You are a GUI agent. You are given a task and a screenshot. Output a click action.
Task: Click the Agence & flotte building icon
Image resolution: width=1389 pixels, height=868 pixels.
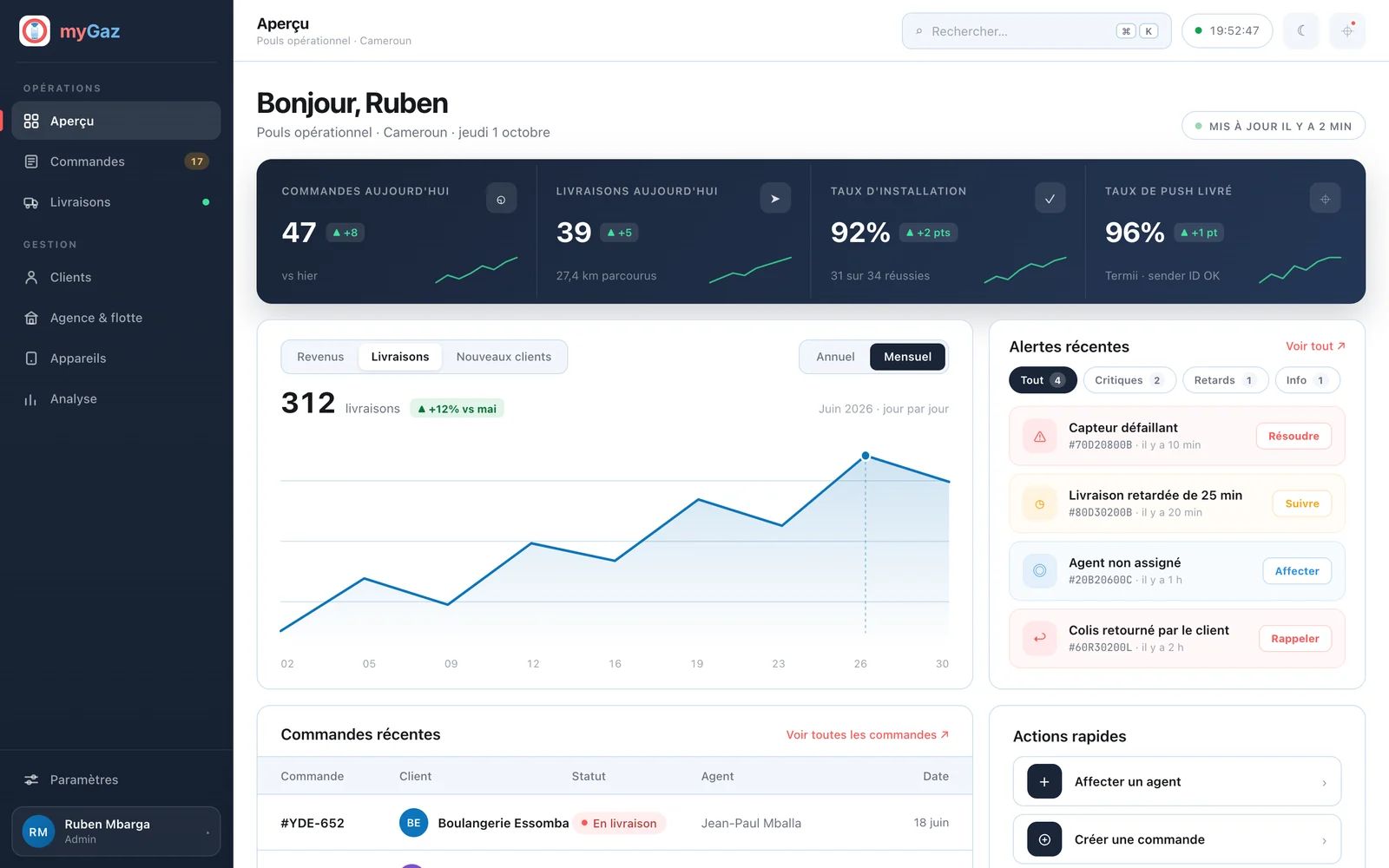click(31, 318)
